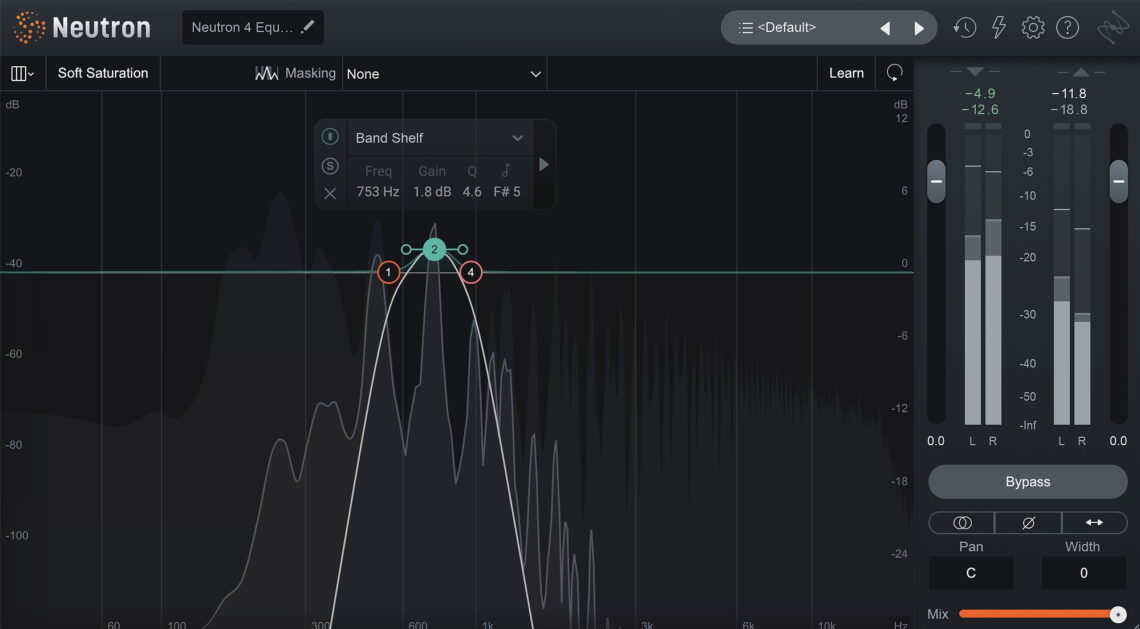Screen dimensions: 1140x629
Task: Open Neutron preferences via the gear icon
Action: [x=1032, y=27]
